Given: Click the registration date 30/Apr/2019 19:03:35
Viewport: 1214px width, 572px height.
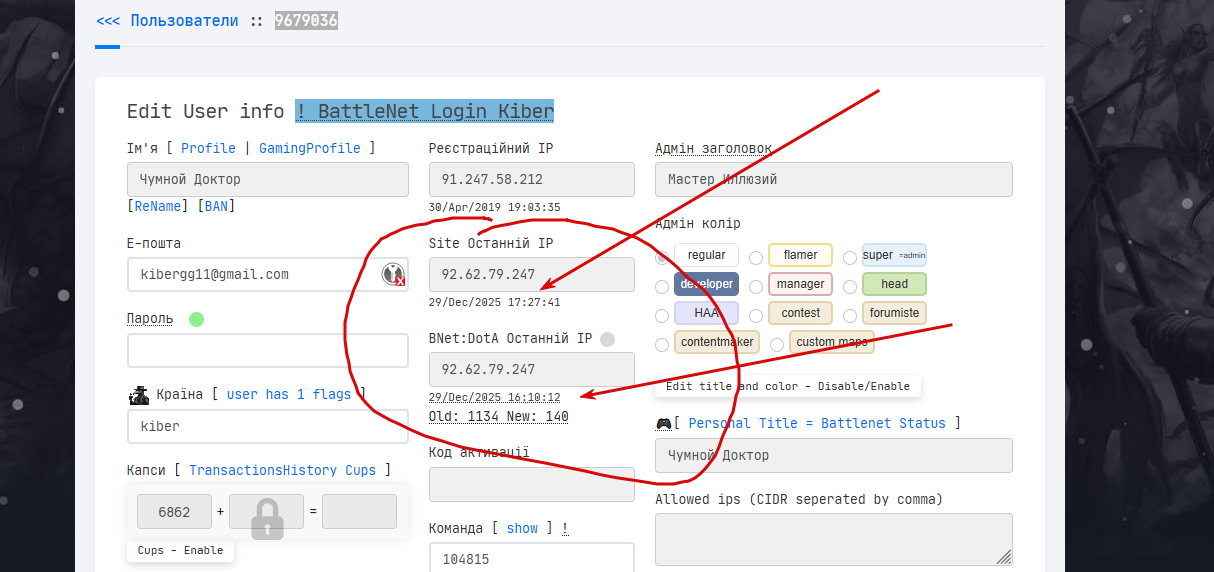Looking at the screenshot, I should coord(495,207).
